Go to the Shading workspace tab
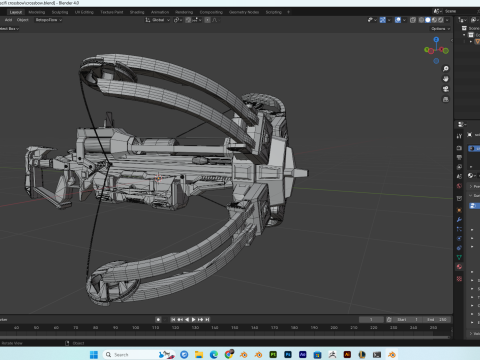 137,12
